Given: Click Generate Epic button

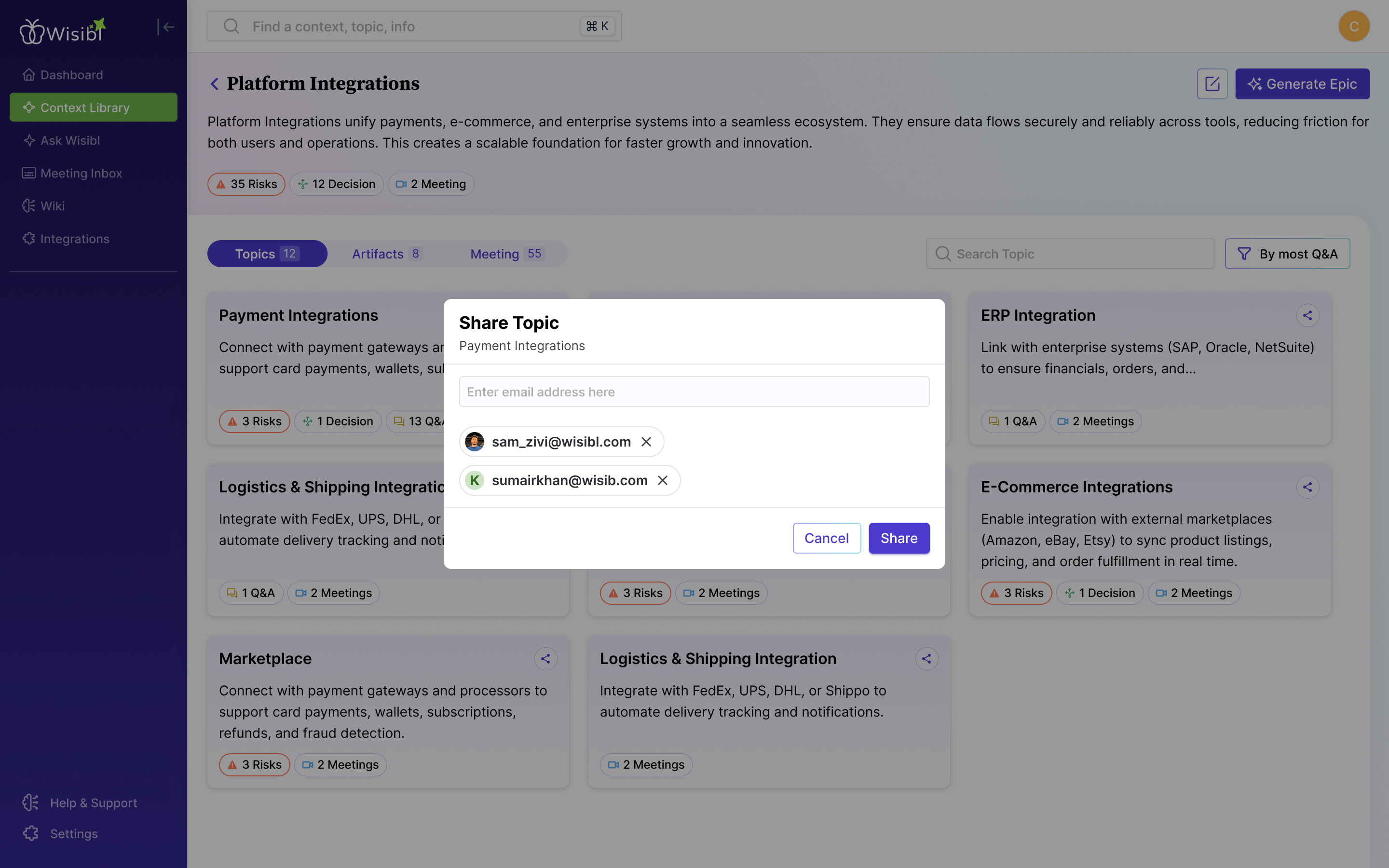Looking at the screenshot, I should coord(1302,84).
